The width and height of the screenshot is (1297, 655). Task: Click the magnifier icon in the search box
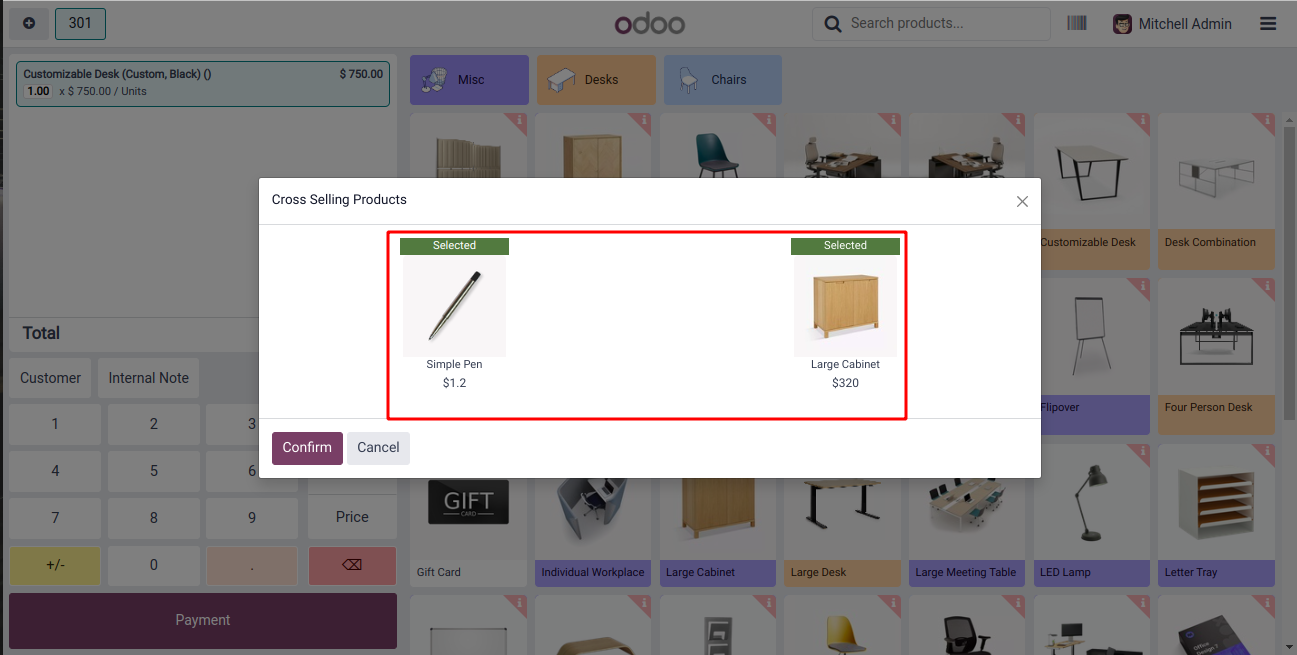832,23
